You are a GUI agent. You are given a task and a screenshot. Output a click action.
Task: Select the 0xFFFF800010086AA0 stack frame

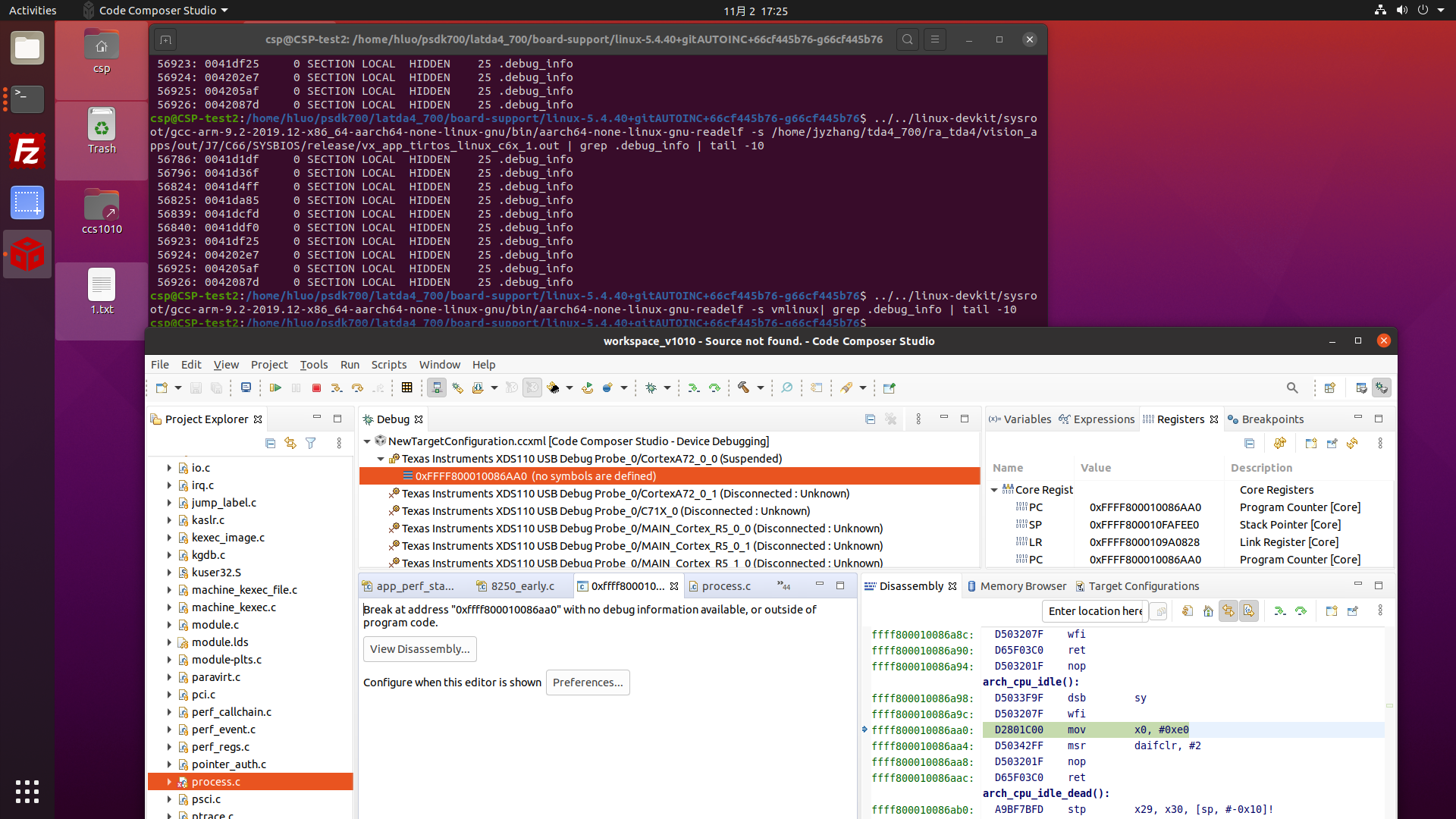click(x=670, y=476)
